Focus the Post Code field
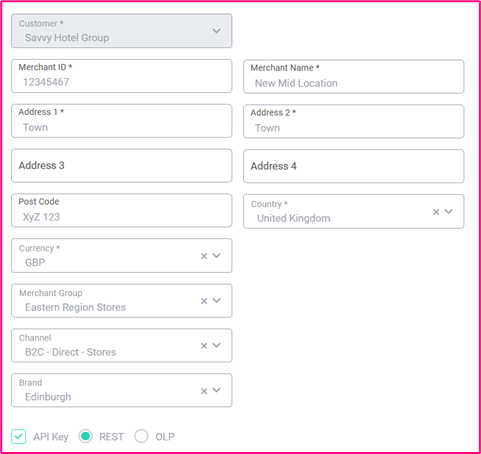The image size is (481, 454). coord(121,211)
